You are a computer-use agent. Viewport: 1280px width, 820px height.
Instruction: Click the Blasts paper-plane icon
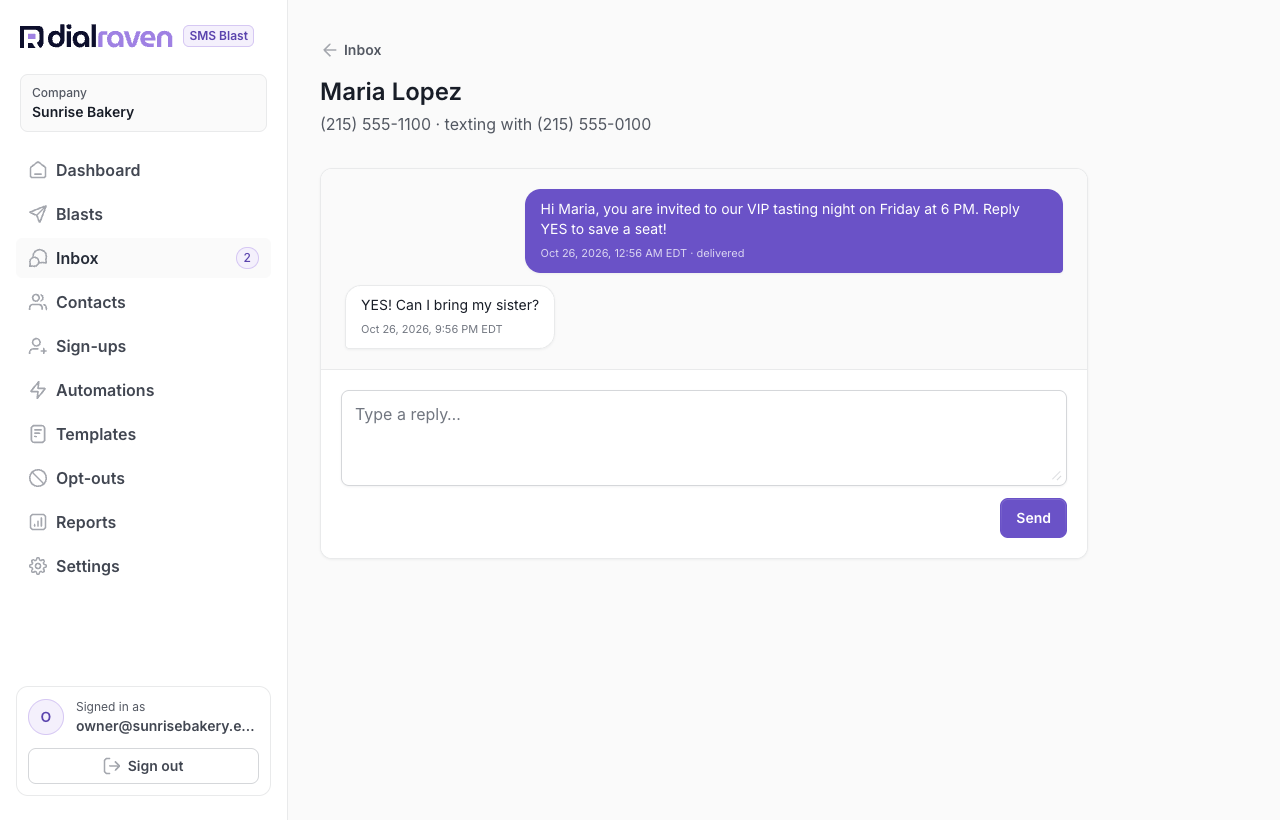[x=38, y=214]
